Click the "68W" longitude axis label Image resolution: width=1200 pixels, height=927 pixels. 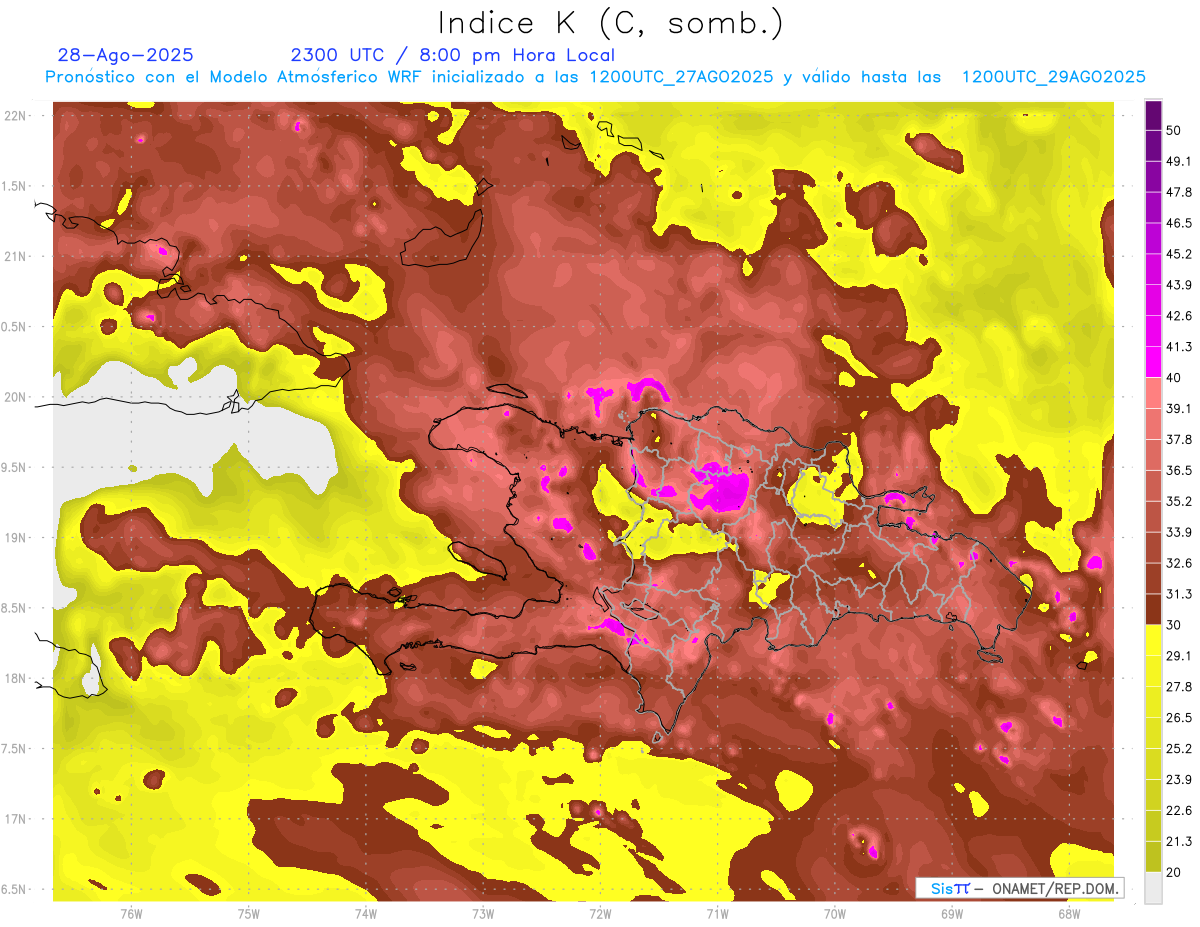coord(1068,912)
